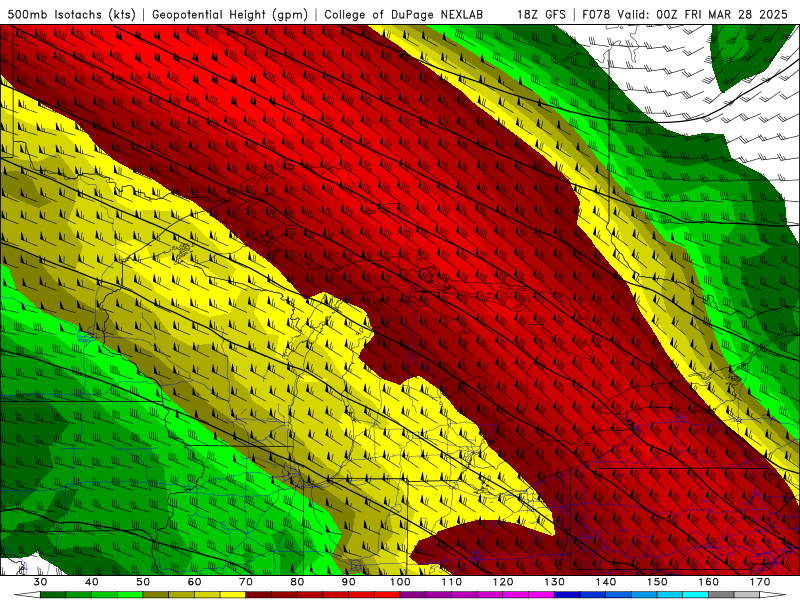The height and width of the screenshot is (600, 800).
Task: Click the 100 label on the color scale
Action: pos(401,582)
